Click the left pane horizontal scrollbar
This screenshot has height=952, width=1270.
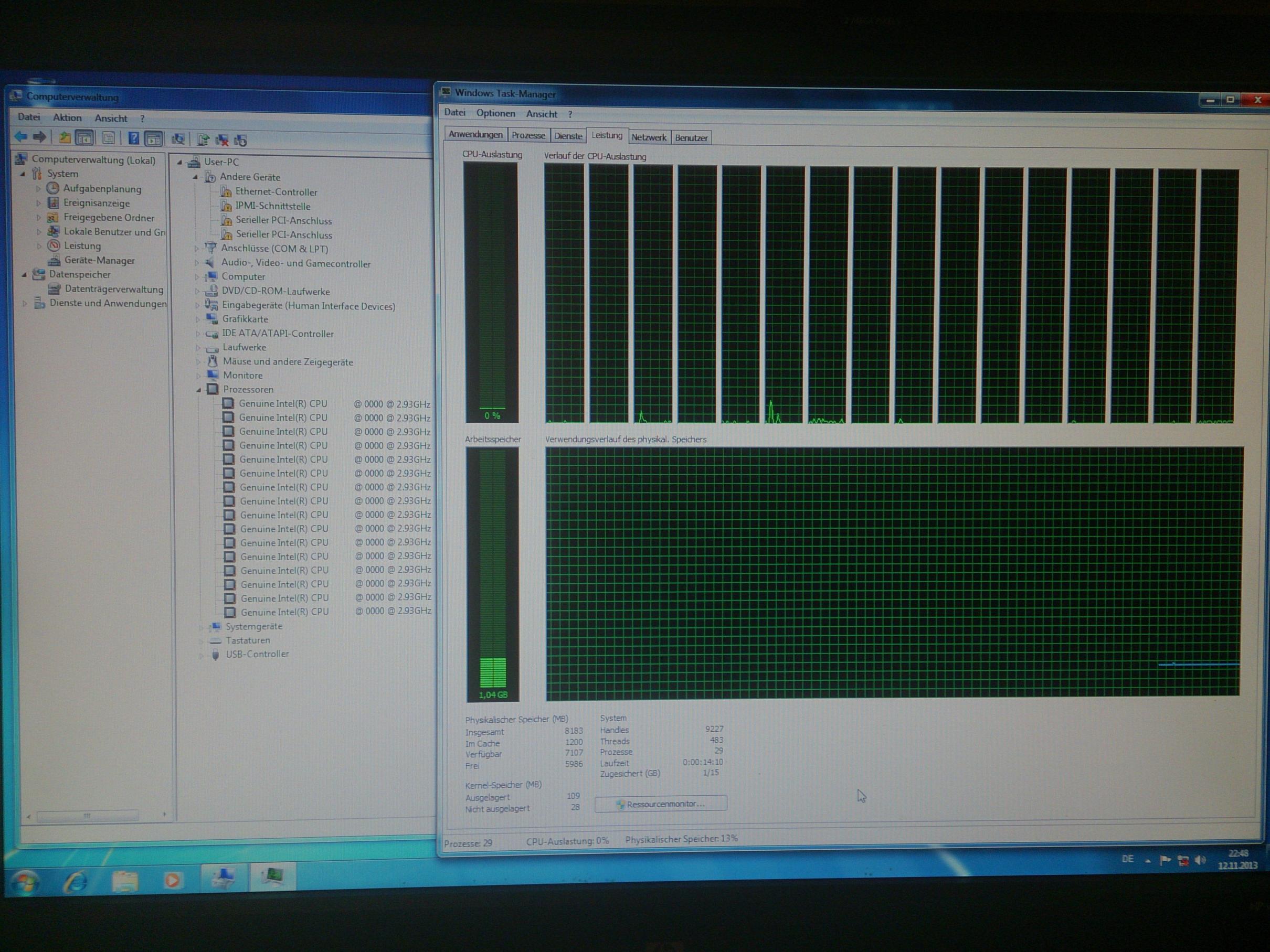click(86, 815)
